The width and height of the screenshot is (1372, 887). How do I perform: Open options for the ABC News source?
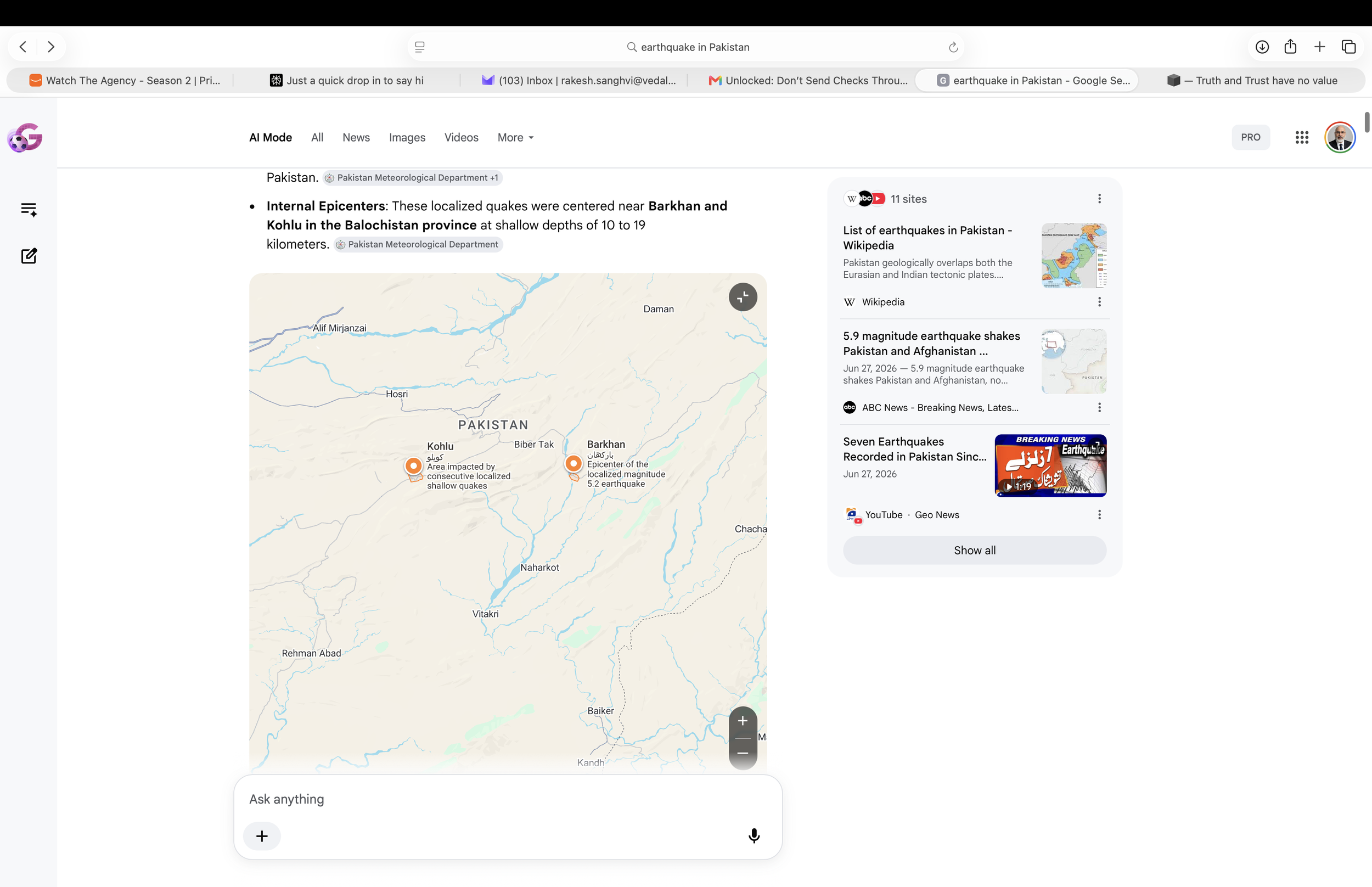pyautogui.click(x=1099, y=407)
